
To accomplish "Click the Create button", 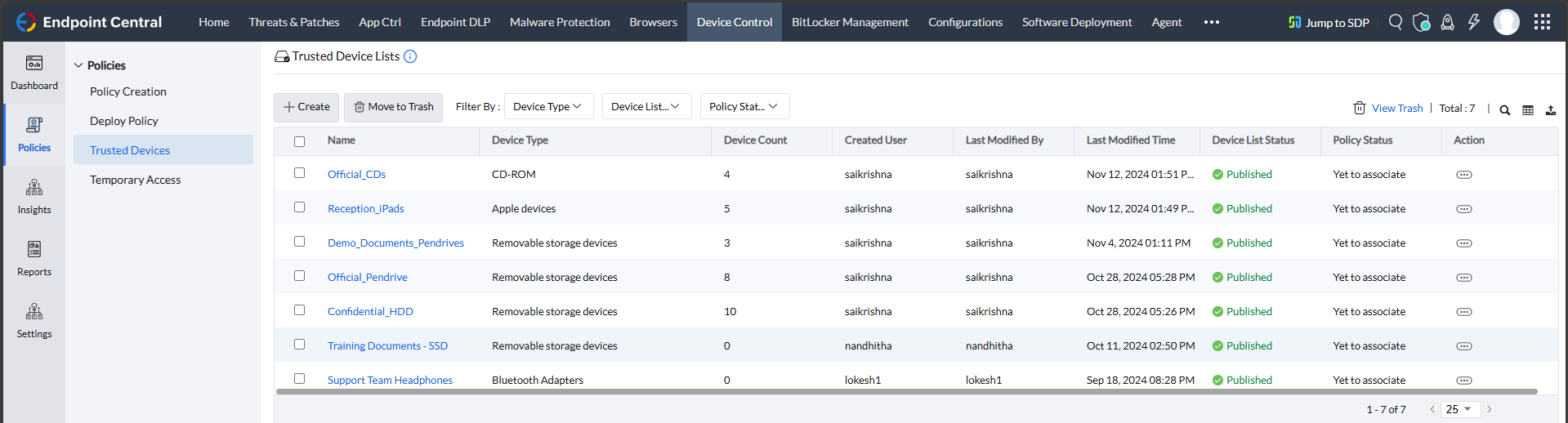I will point(306,107).
